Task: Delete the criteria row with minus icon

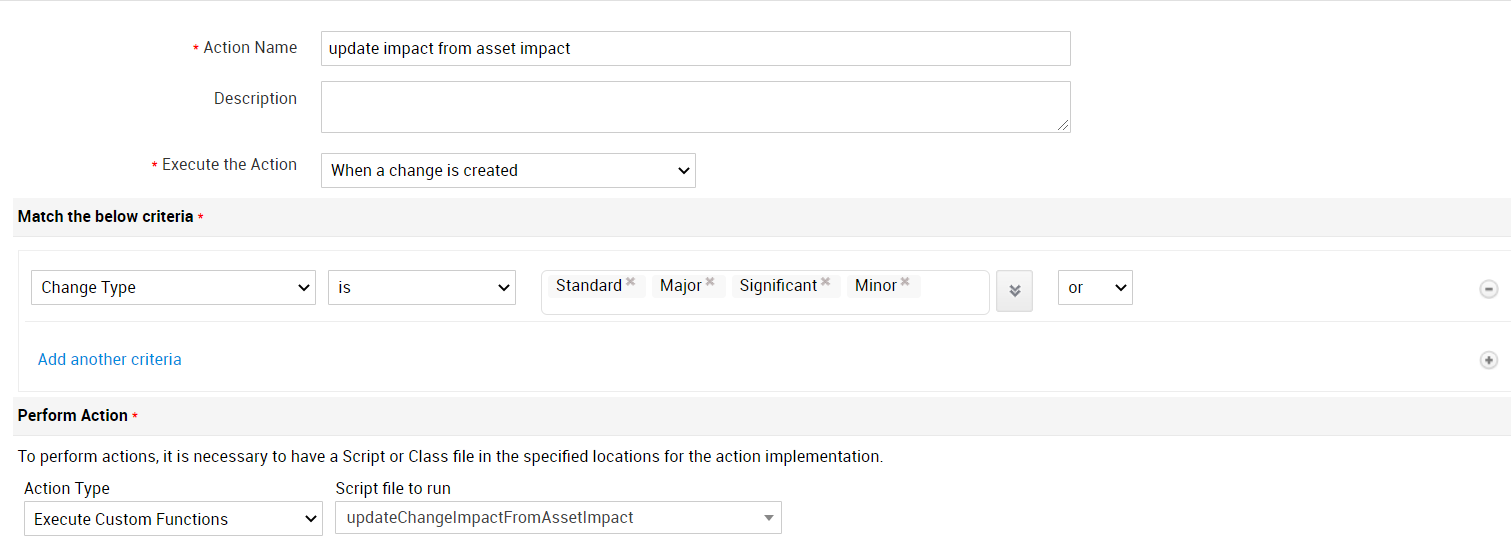Action: pyautogui.click(x=1489, y=289)
